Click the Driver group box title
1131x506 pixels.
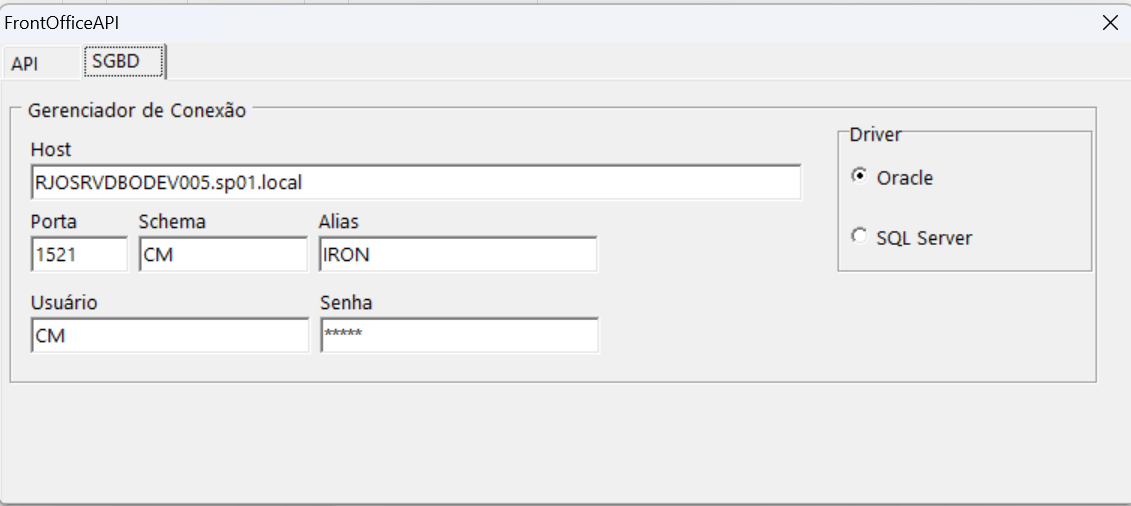click(x=875, y=134)
